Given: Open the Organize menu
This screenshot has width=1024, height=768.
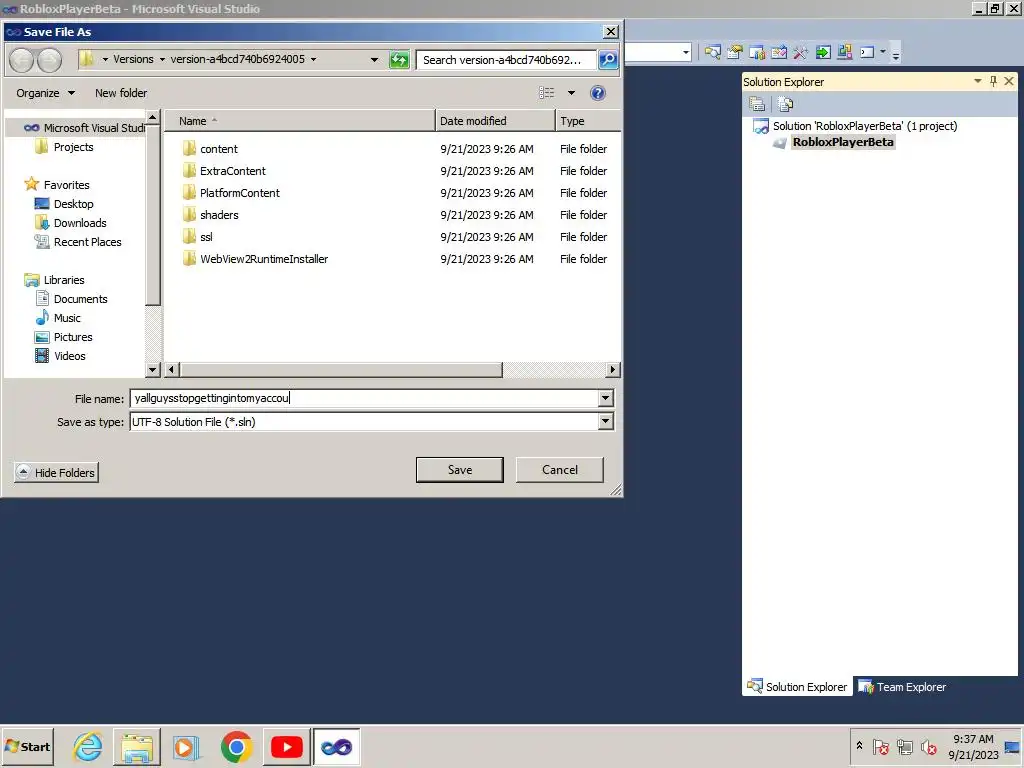Looking at the screenshot, I should [x=45, y=93].
